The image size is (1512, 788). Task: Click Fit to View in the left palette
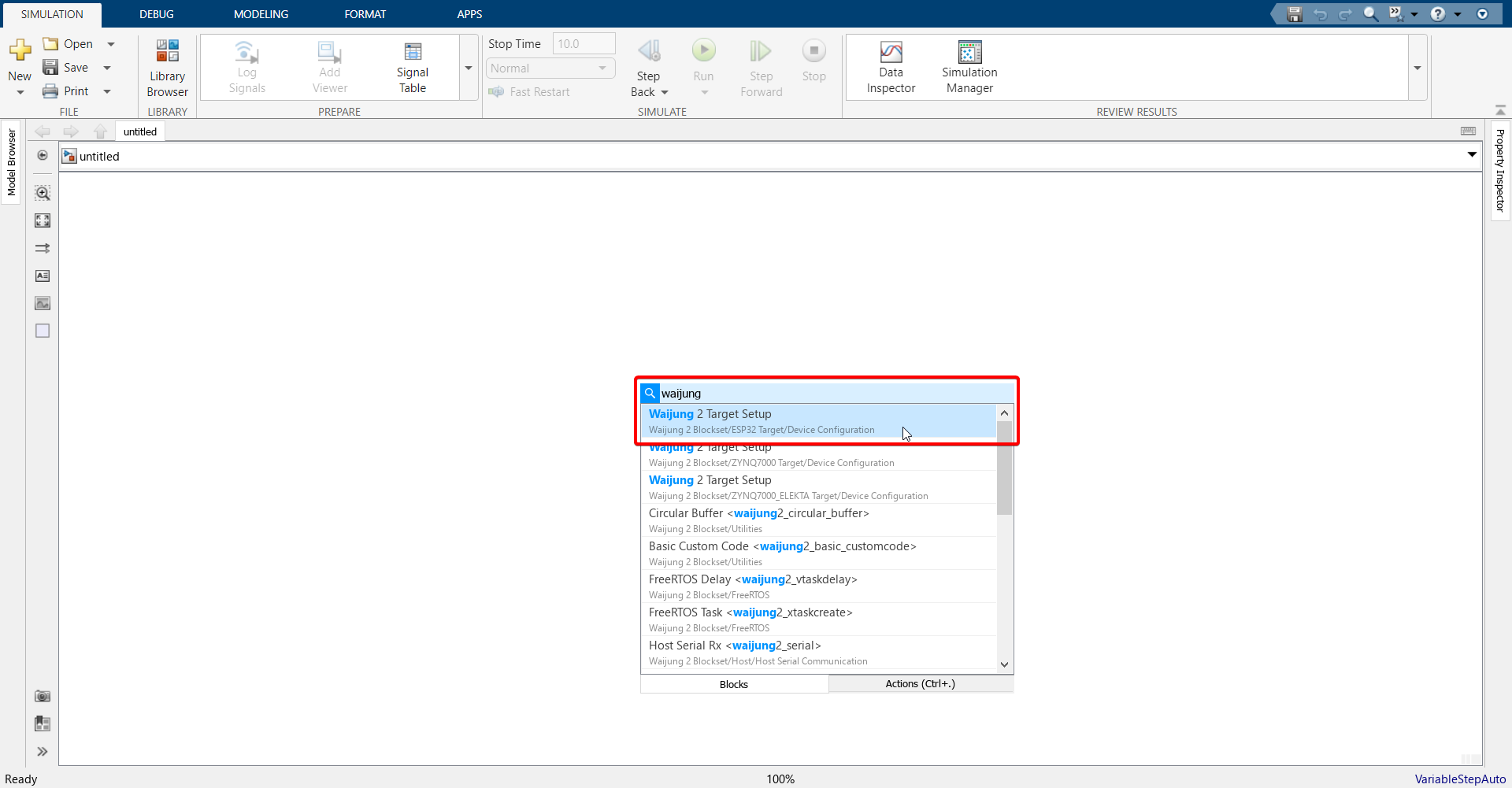(43, 220)
